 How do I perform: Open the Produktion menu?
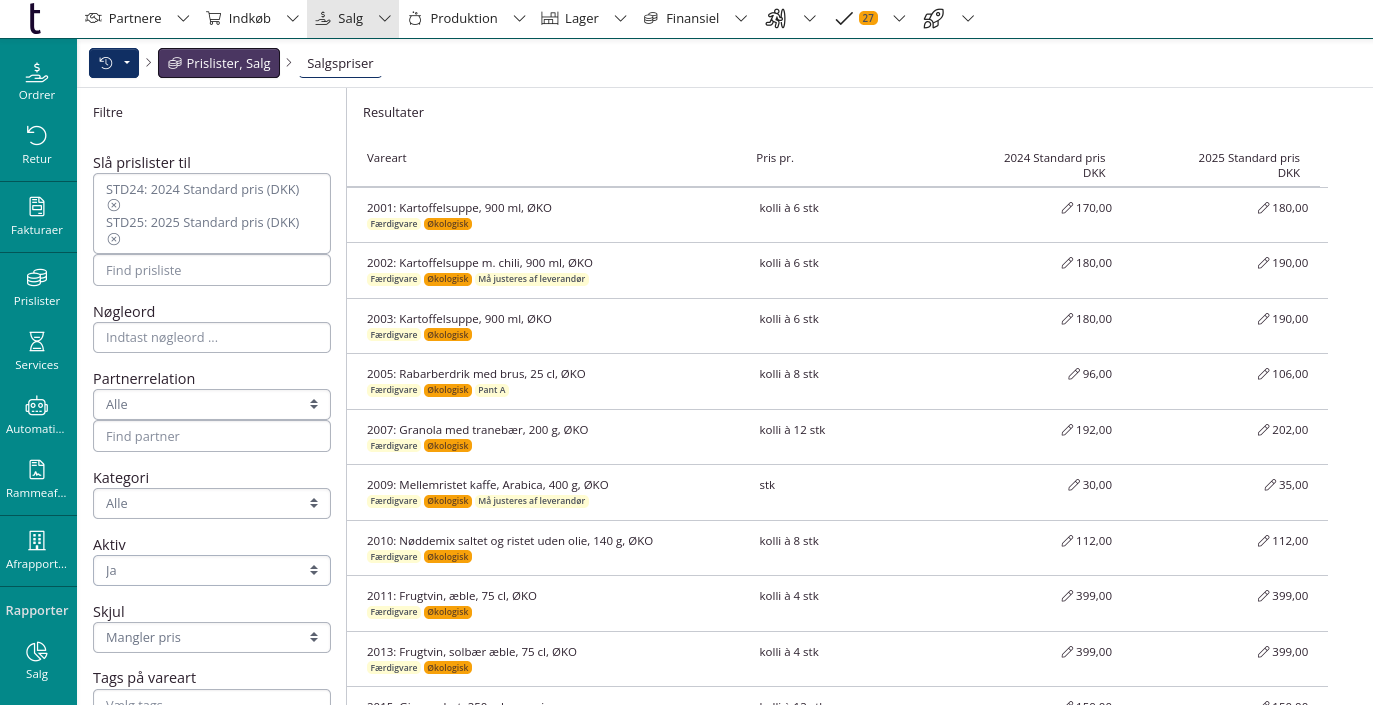point(453,18)
